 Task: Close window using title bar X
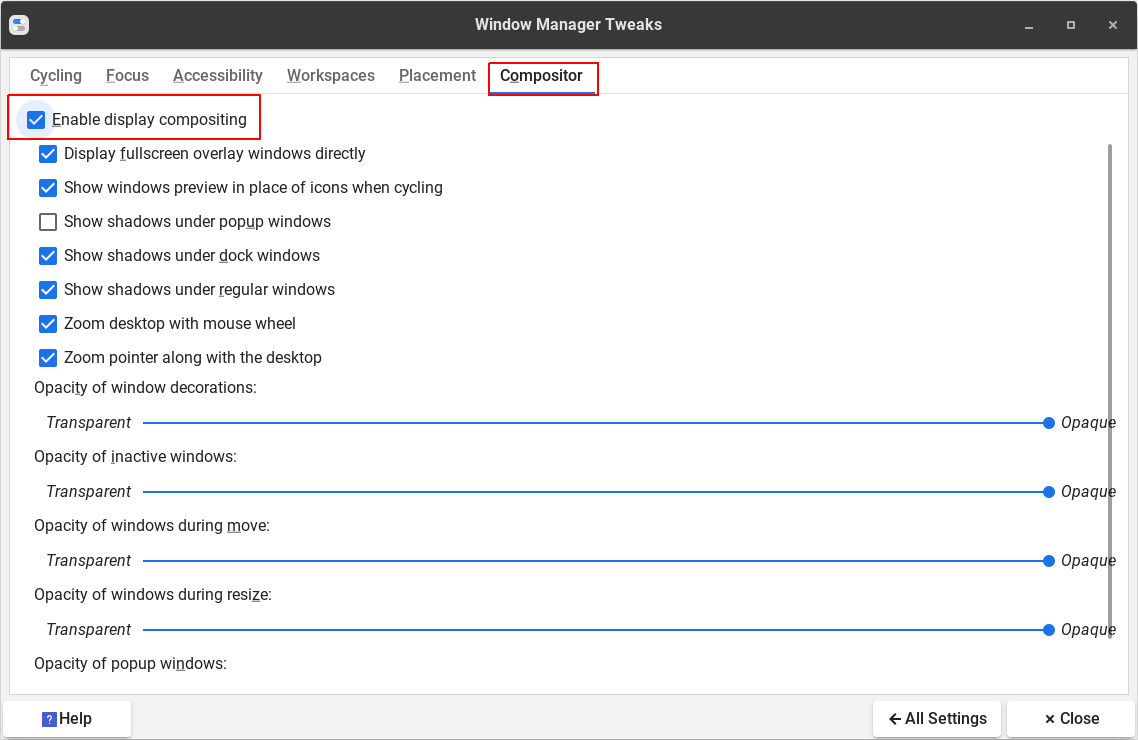pyautogui.click(x=1113, y=25)
